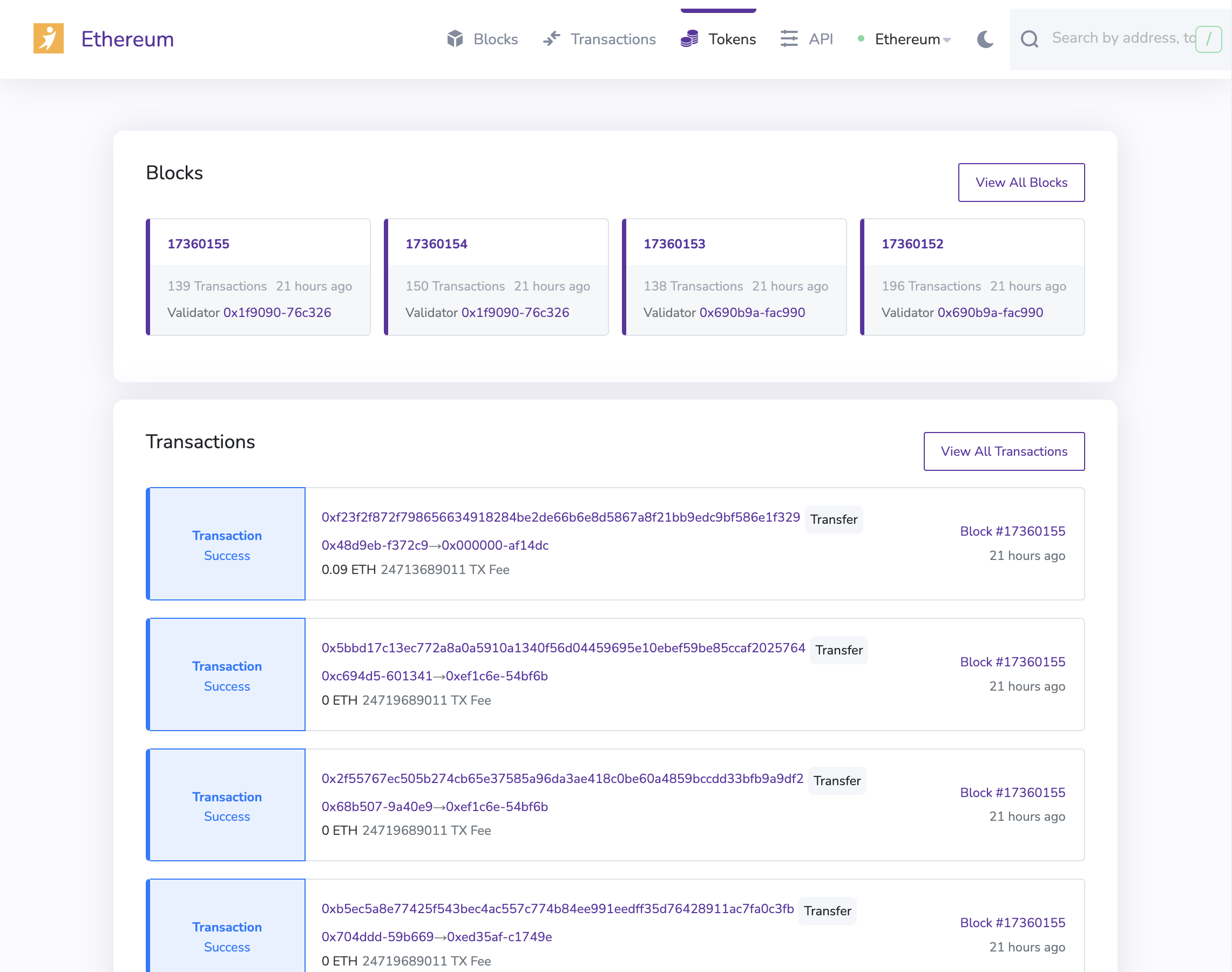Click the Tokens coins icon
The width and height of the screenshot is (1232, 972).
[x=689, y=39]
